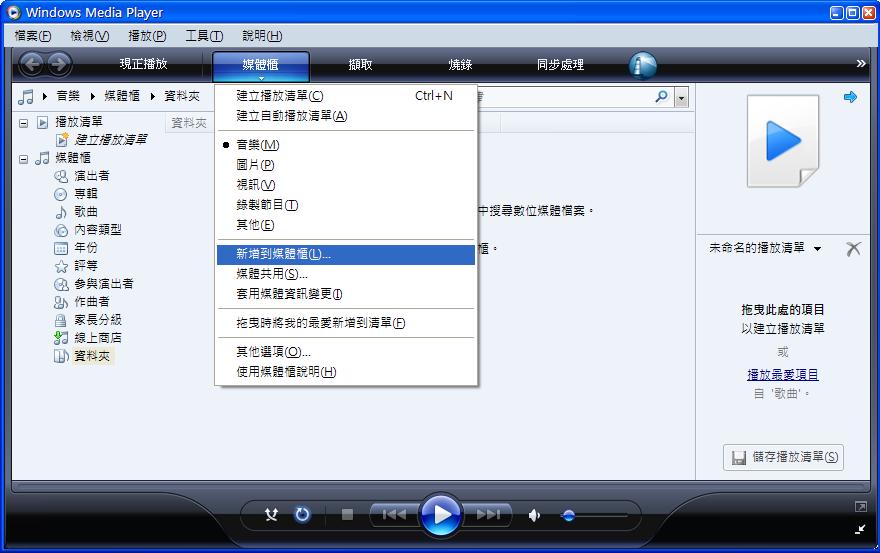Open 評等 in the library tree
Image resolution: width=880 pixels, height=553 pixels.
point(86,266)
